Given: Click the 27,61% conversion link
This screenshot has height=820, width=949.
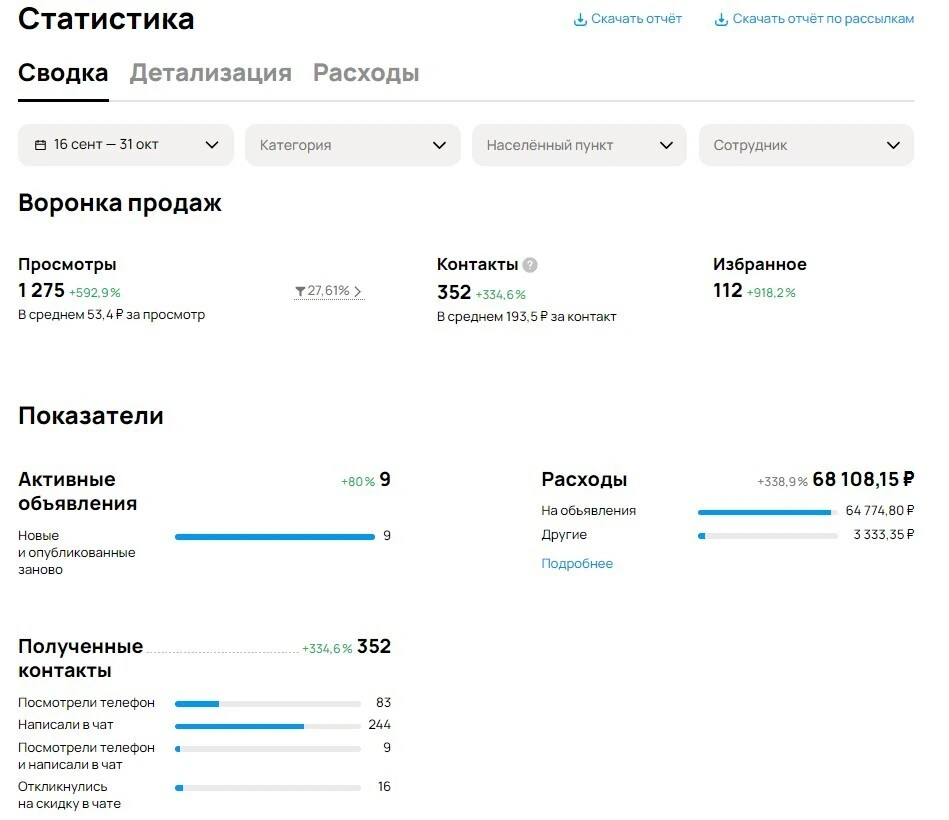Looking at the screenshot, I should click(x=329, y=291).
